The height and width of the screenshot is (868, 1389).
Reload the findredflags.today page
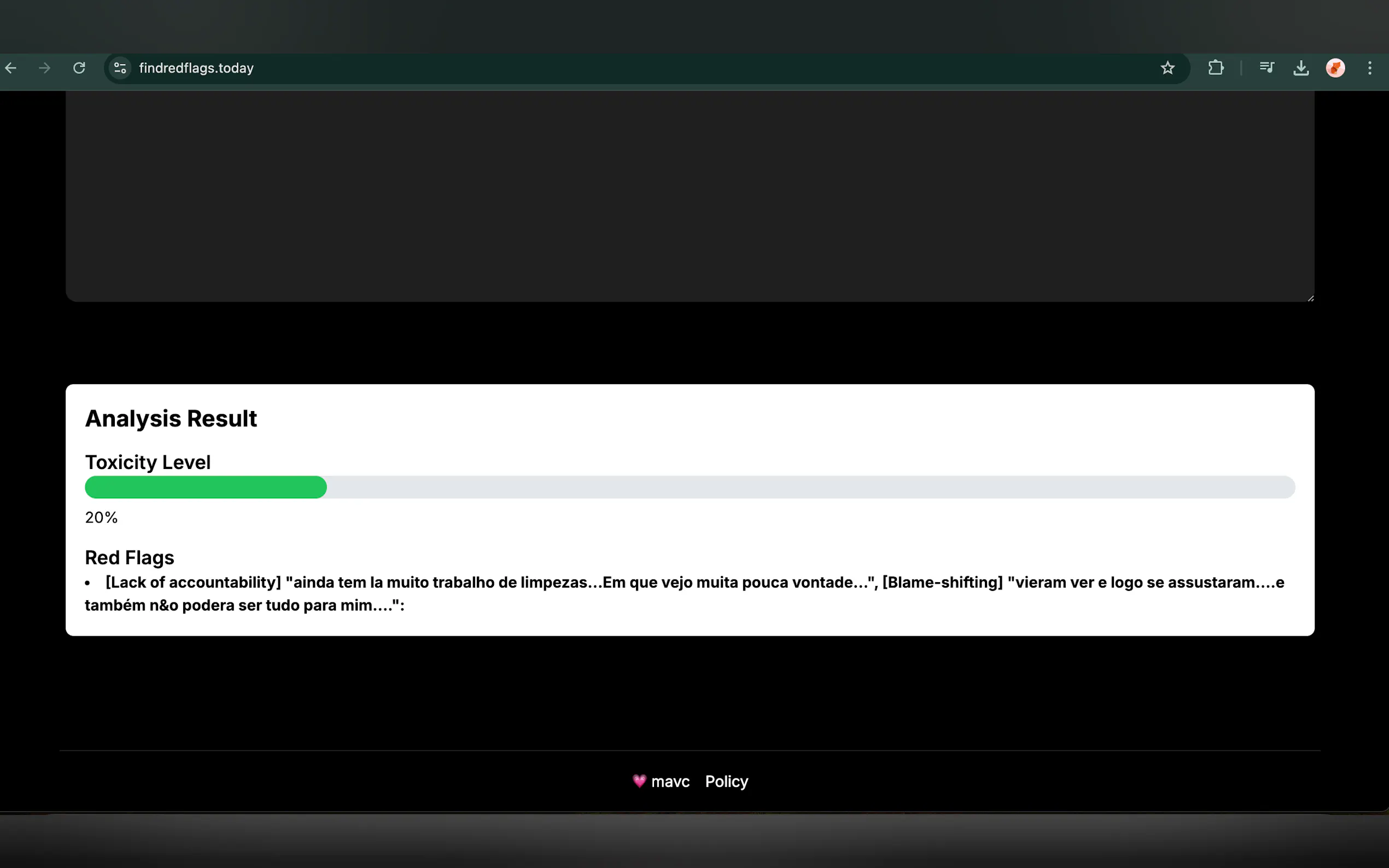click(79, 68)
